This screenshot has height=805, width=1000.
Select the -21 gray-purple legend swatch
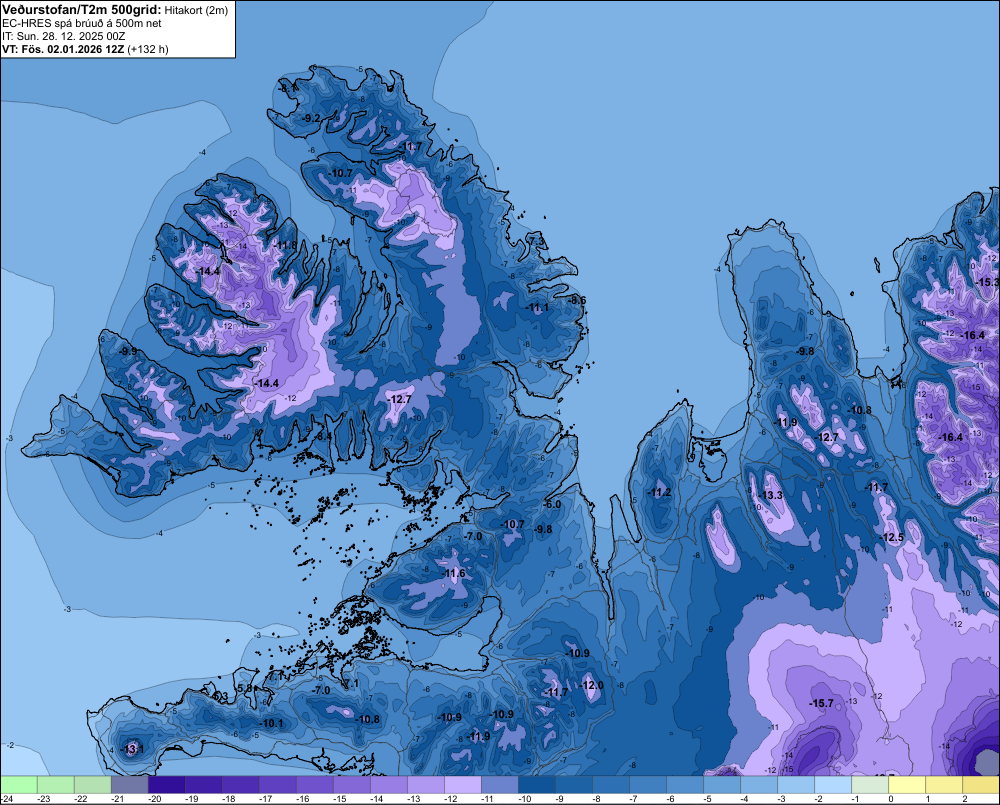[129, 784]
